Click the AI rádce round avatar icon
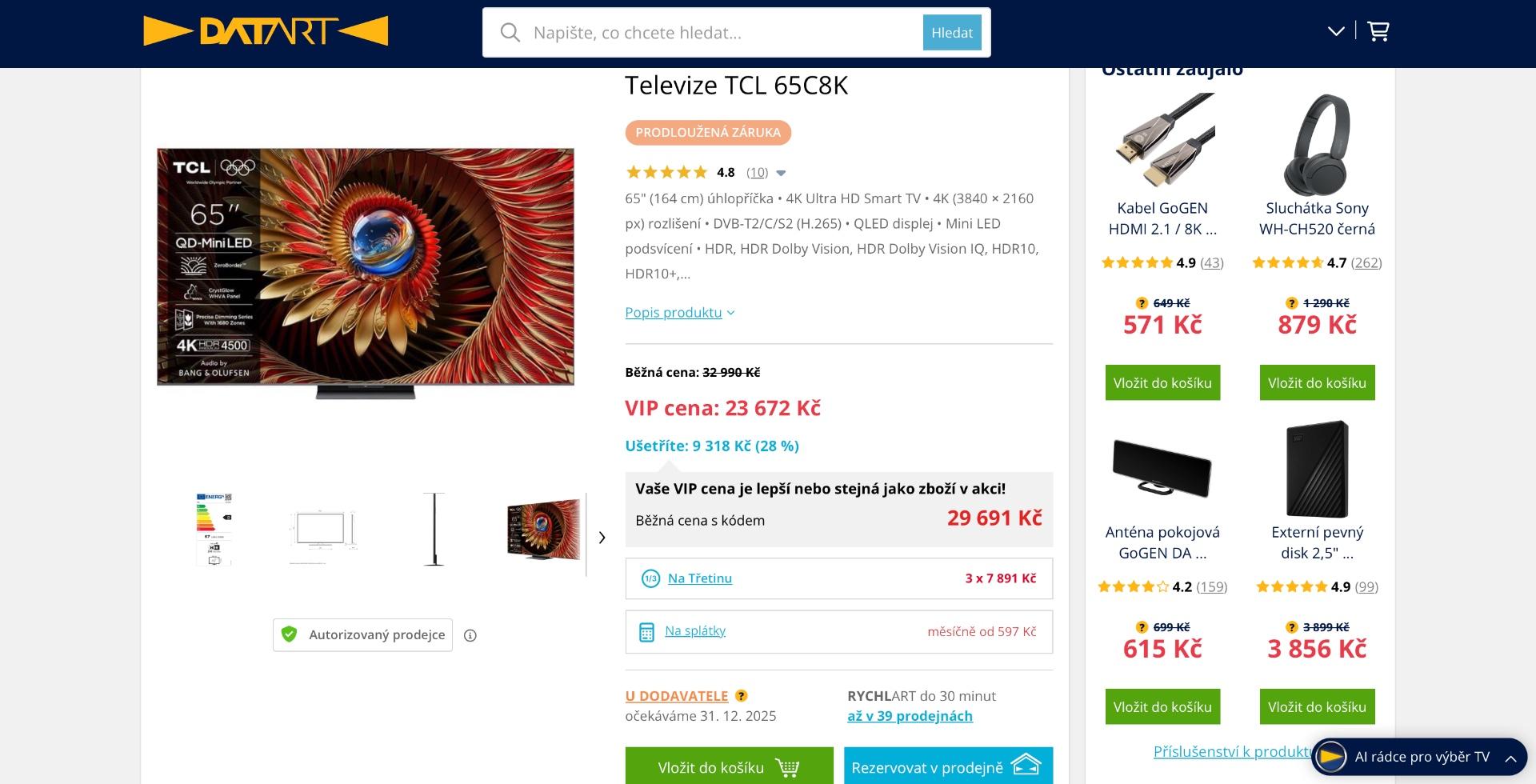This screenshot has width=1536, height=784. (x=1331, y=757)
